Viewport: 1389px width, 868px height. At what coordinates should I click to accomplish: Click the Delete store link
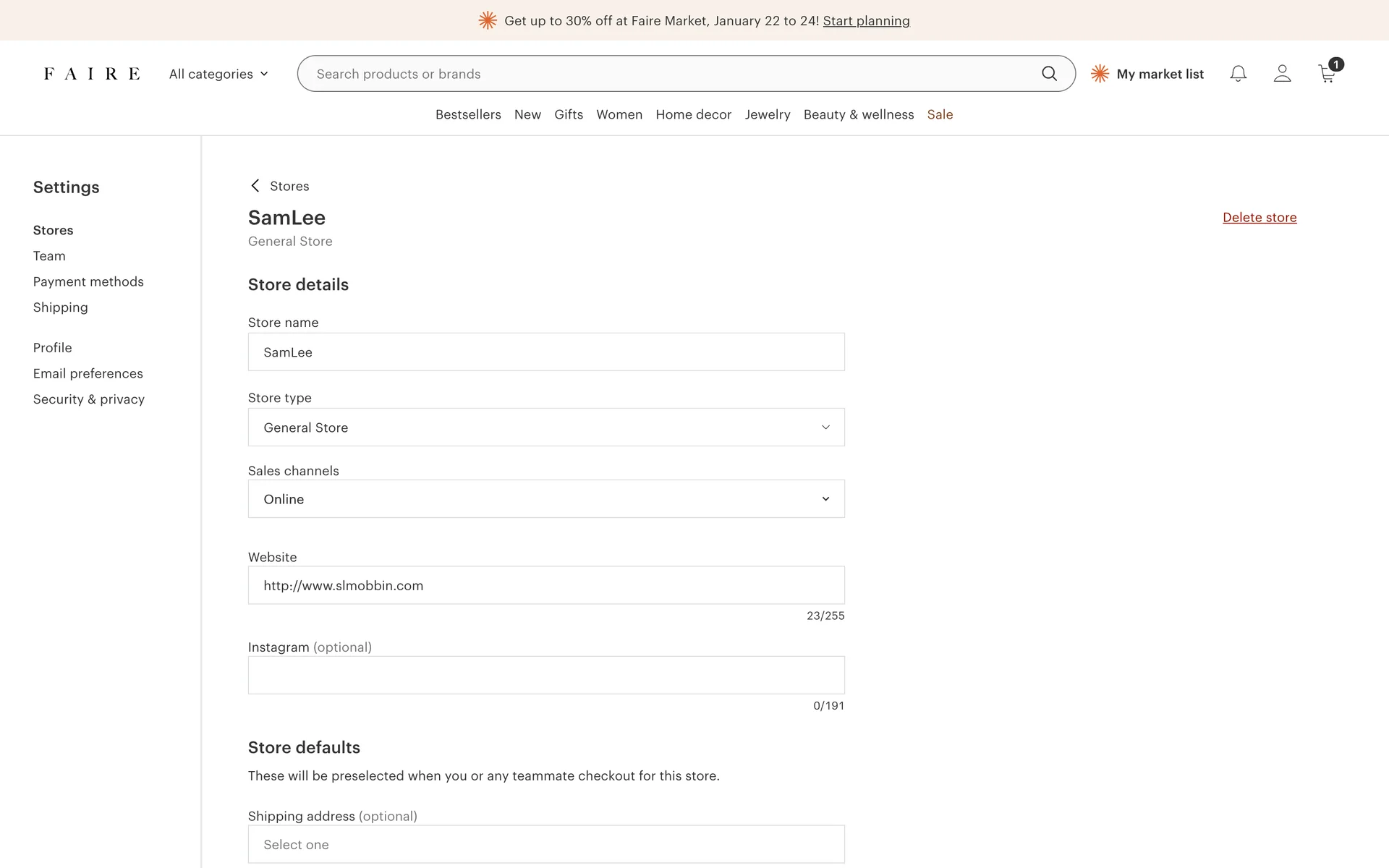coord(1260,217)
